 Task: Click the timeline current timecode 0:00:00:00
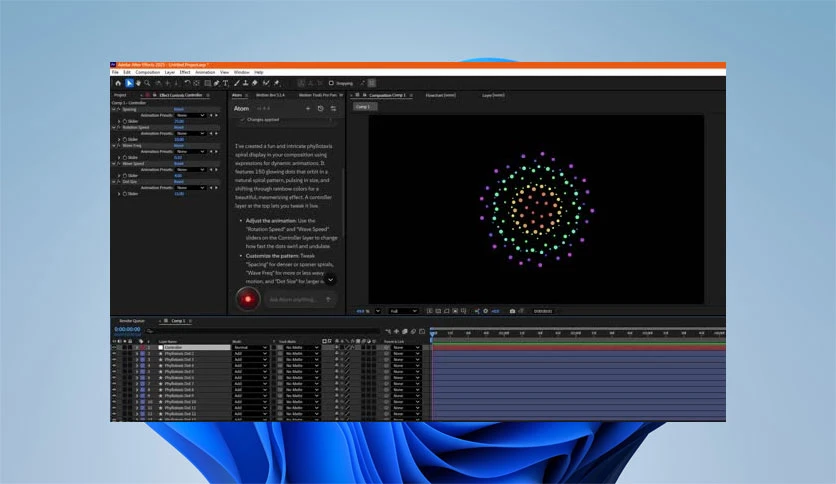(x=127, y=329)
